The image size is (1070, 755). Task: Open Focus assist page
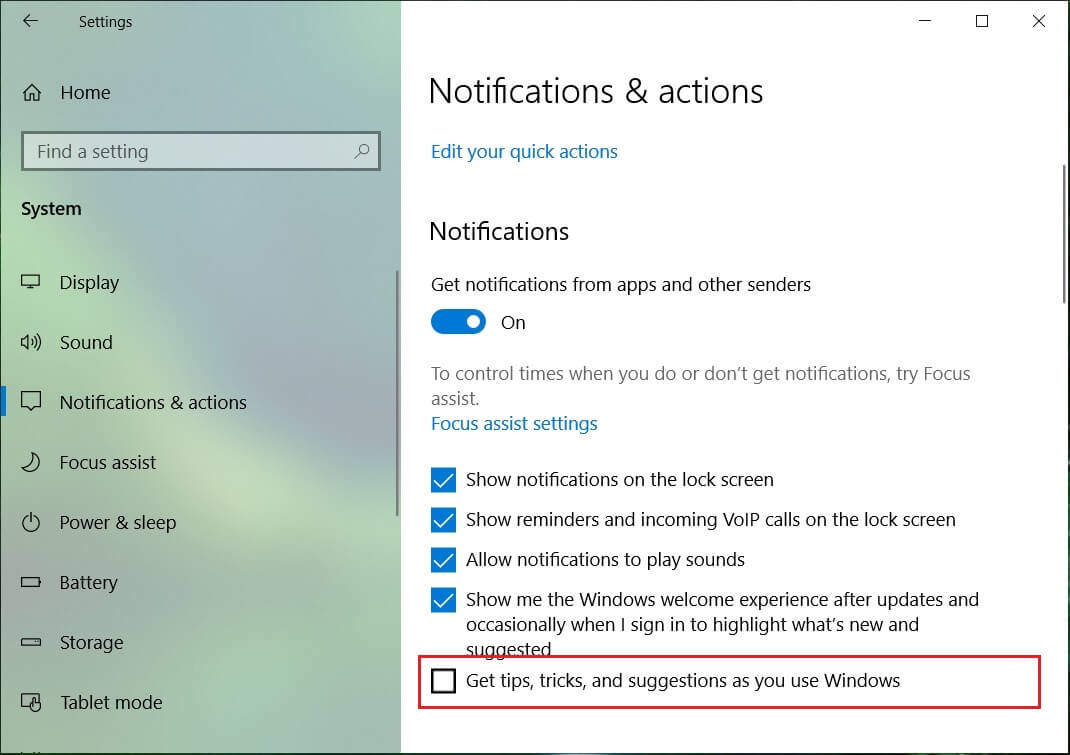click(108, 462)
